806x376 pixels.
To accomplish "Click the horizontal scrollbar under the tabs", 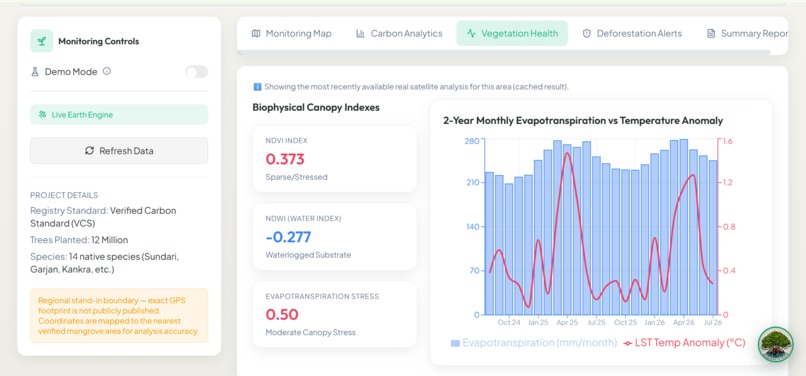I will pyautogui.click(x=504, y=52).
